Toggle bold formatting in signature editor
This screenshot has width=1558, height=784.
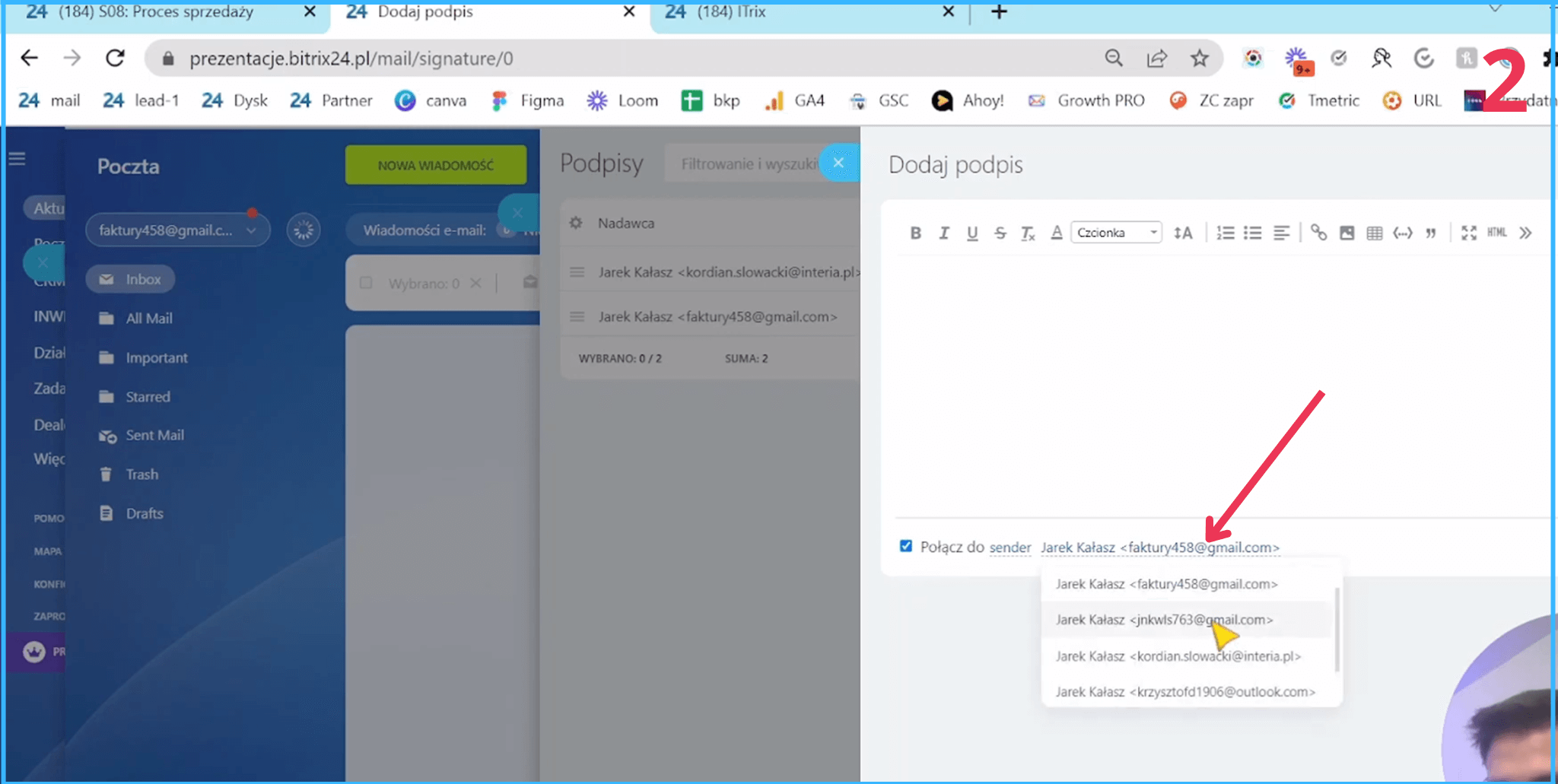click(x=915, y=233)
